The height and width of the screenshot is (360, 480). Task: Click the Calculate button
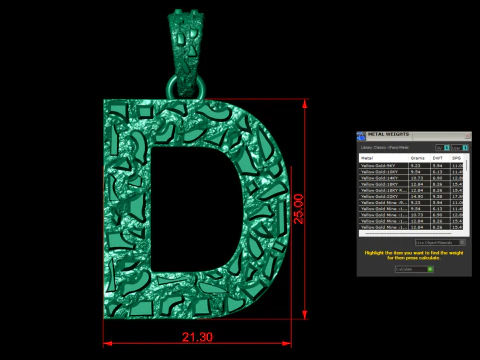414,269
